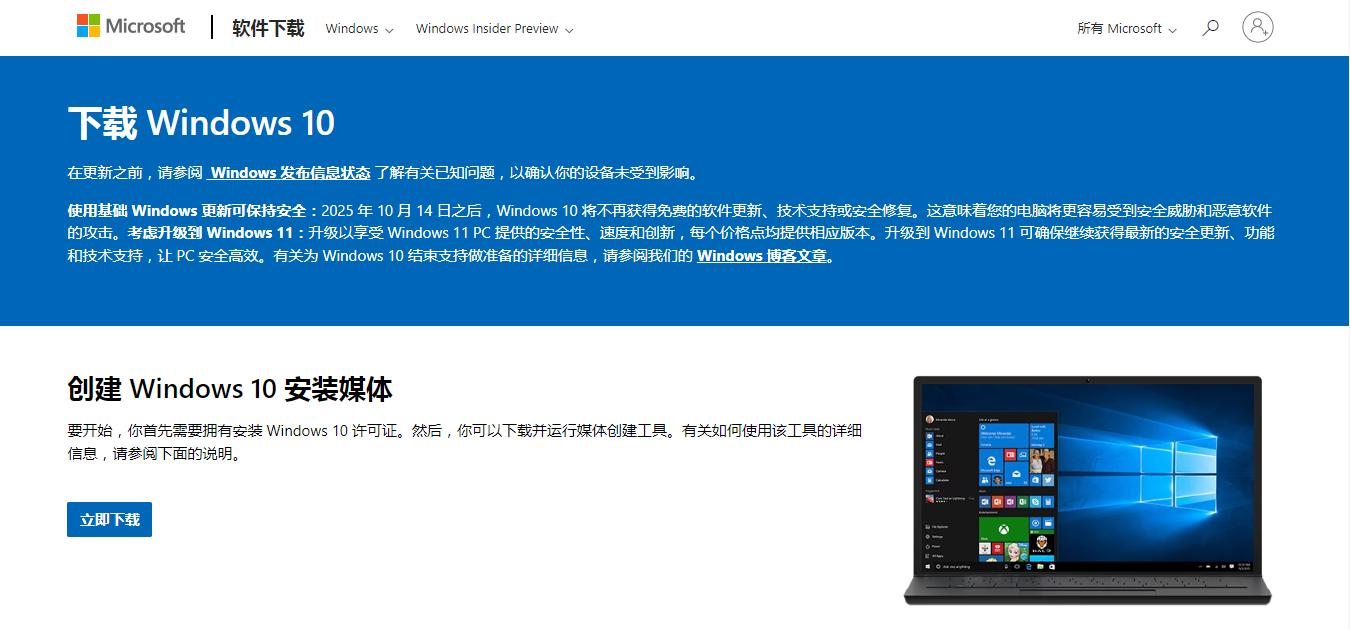Image resolution: width=1350 pixels, height=630 pixels.
Task: Expand the Windows Insider Preview dropdown
Action: click(x=494, y=29)
